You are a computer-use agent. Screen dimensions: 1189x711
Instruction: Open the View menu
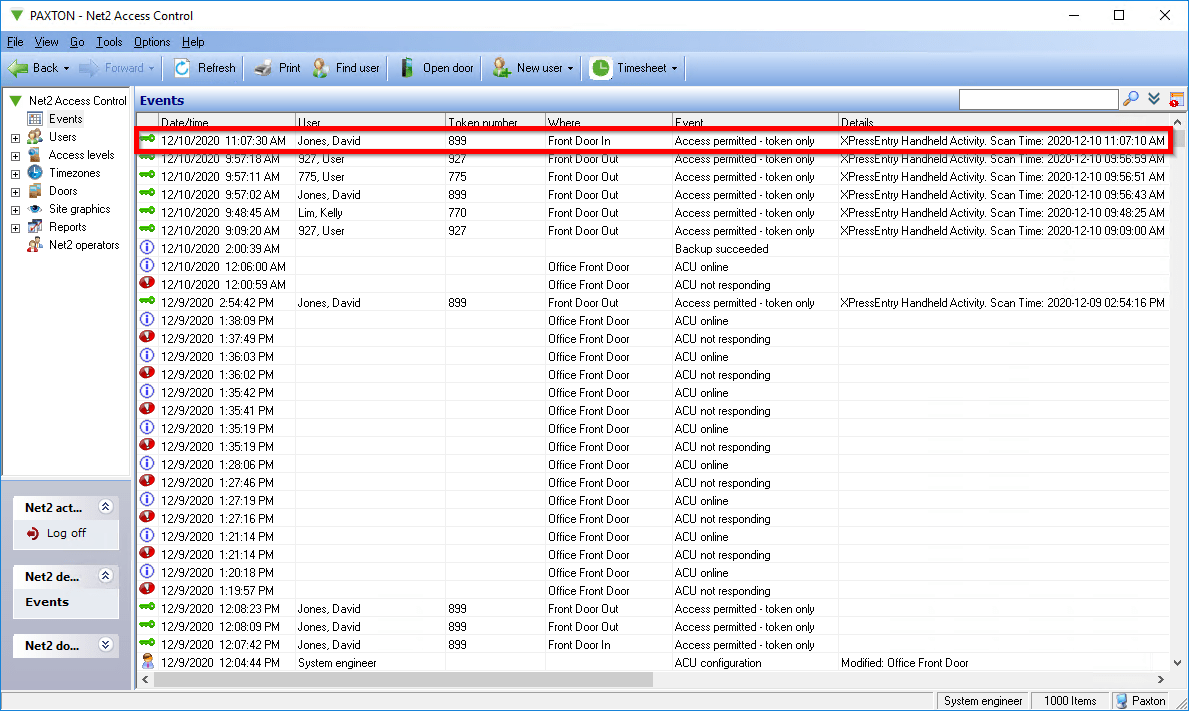[x=46, y=42]
